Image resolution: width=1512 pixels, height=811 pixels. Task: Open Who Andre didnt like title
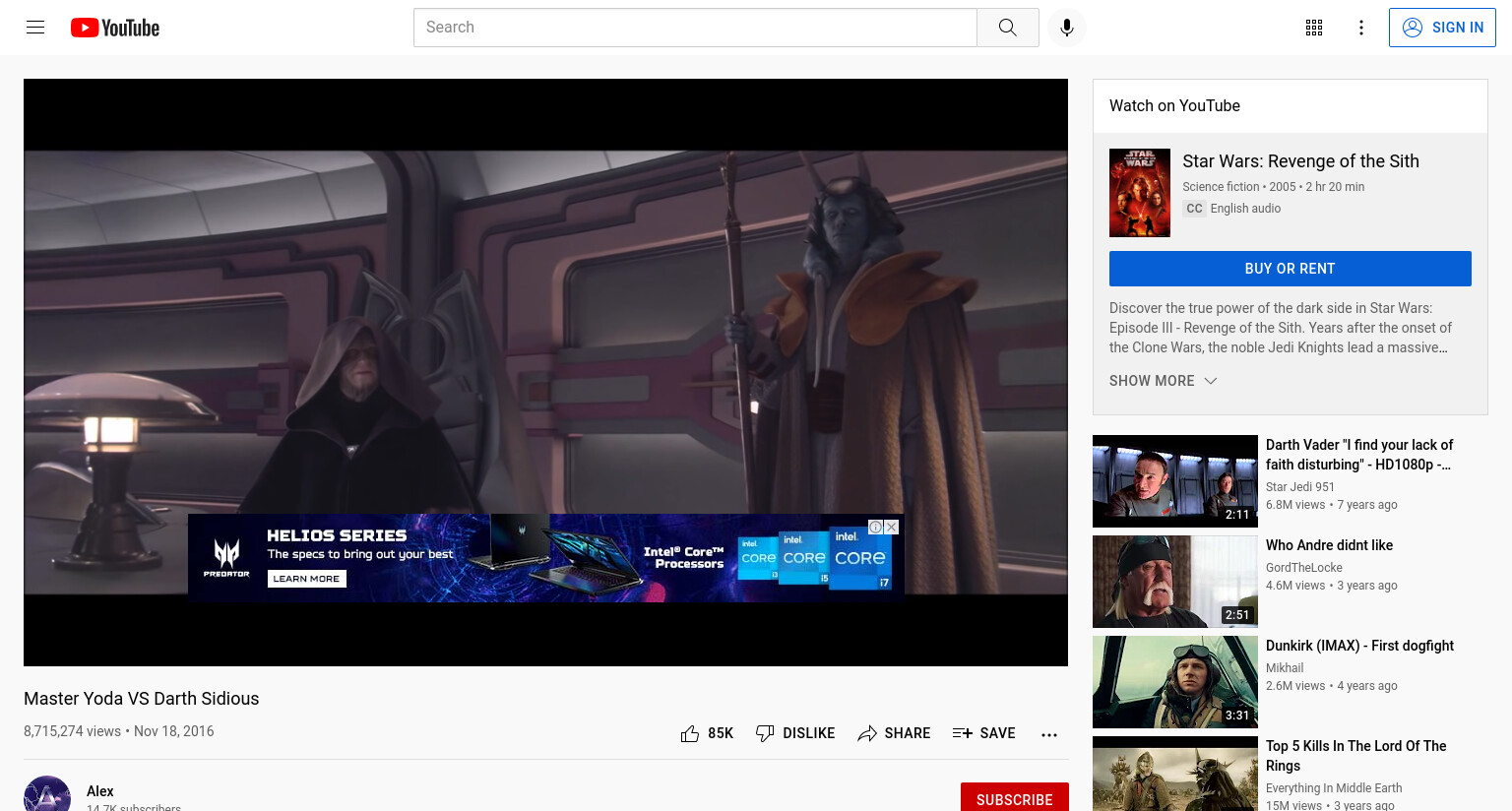point(1329,545)
